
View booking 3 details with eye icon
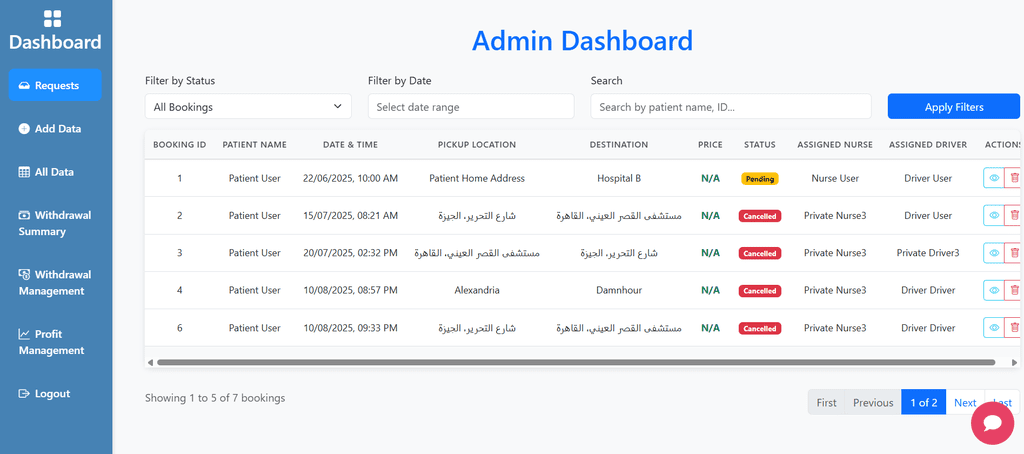(x=994, y=253)
